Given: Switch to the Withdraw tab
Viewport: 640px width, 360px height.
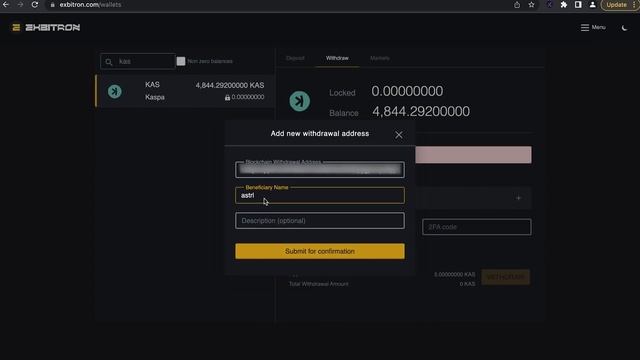Looking at the screenshot, I should pos(337,58).
